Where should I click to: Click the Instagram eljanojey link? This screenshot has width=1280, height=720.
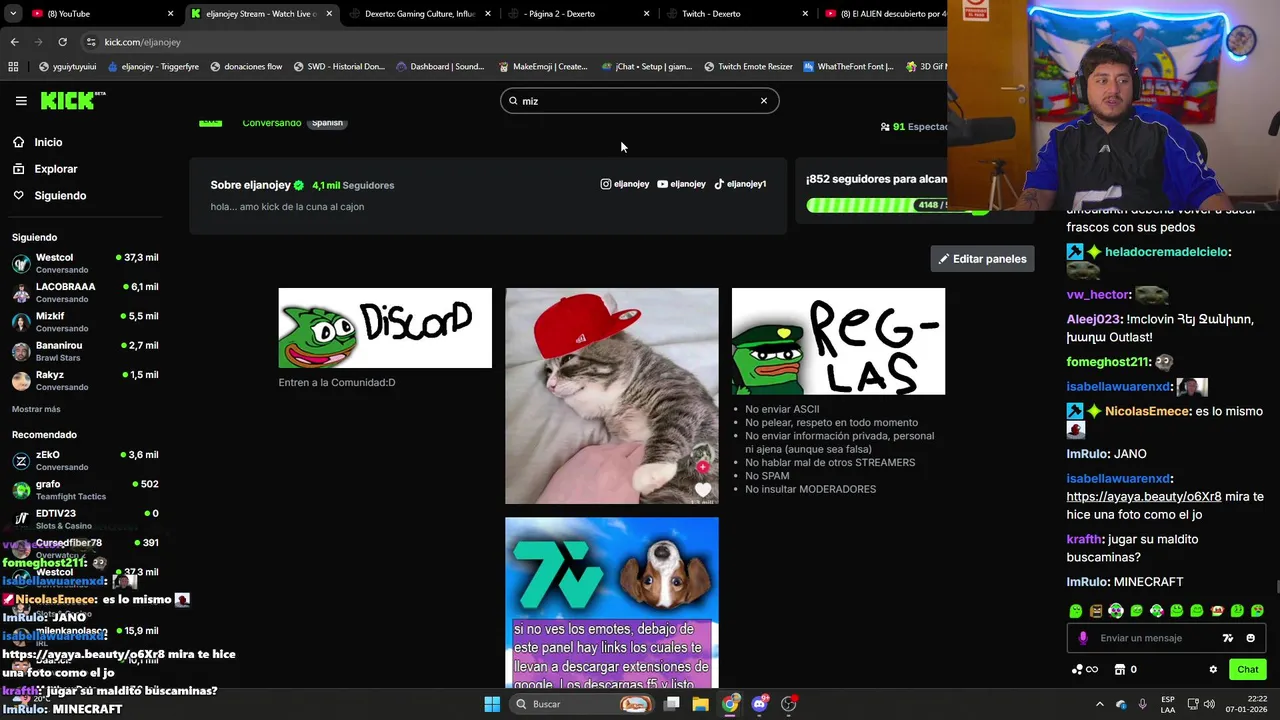(624, 184)
